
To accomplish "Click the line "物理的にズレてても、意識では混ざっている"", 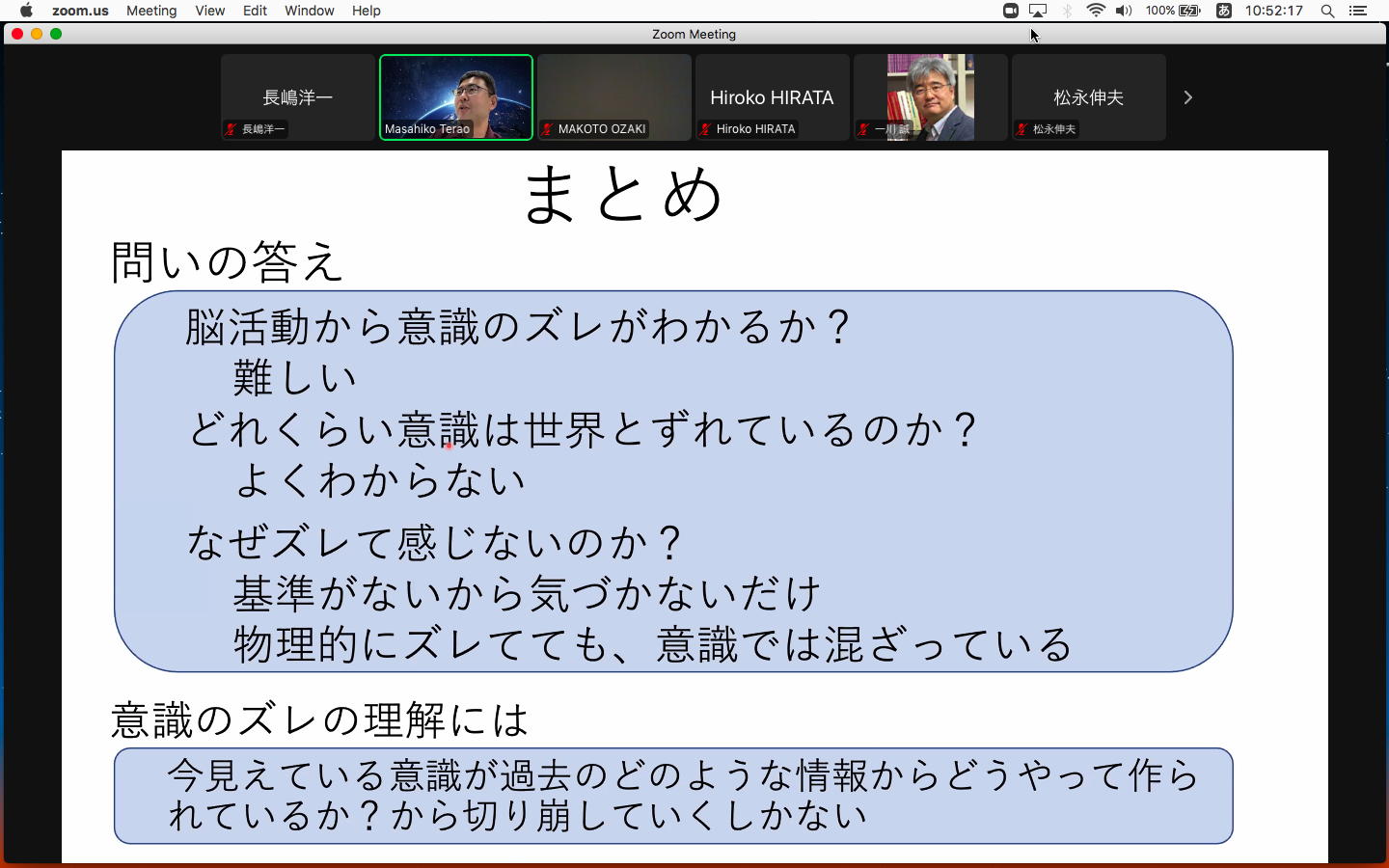I will tap(653, 644).
